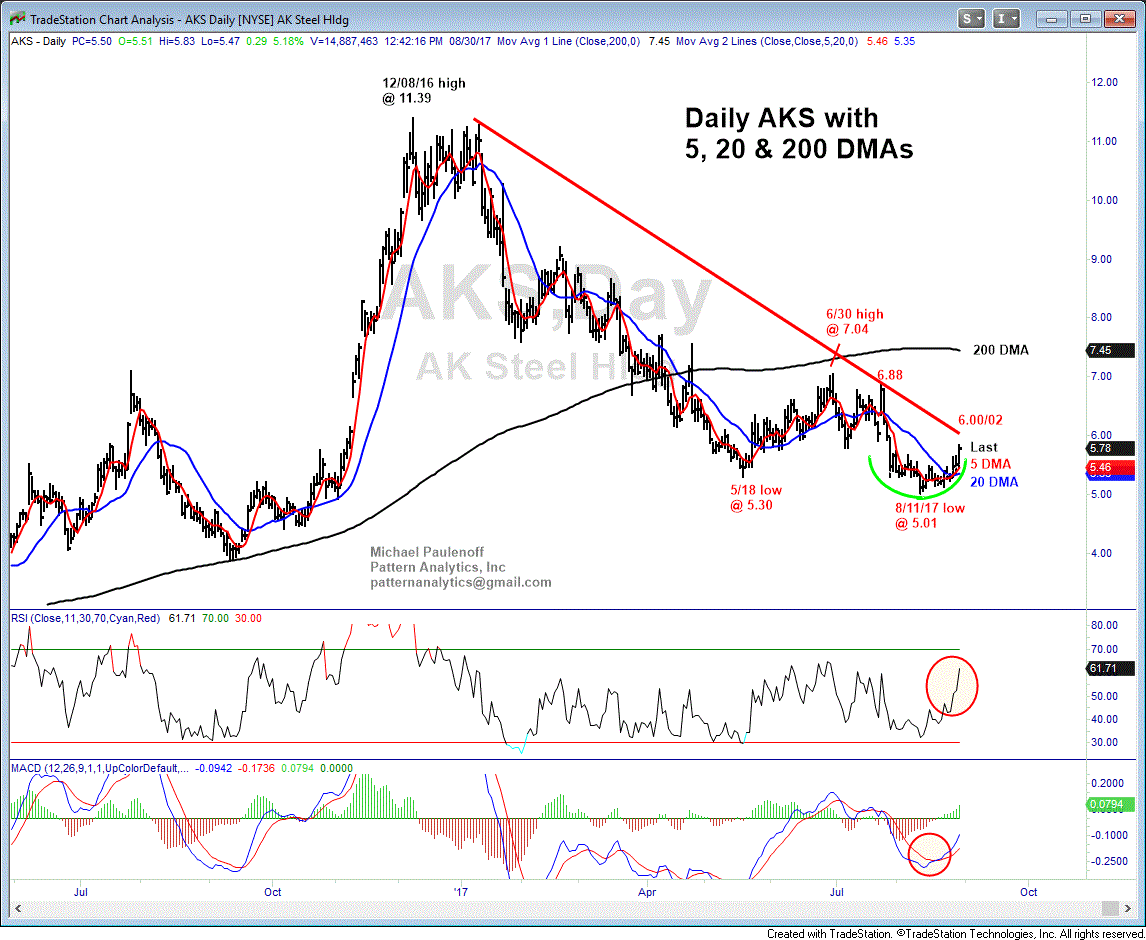Image resolution: width=1146 pixels, height=940 pixels.
Task: Click the 12.00 price scale label
Action: pos(1104,83)
